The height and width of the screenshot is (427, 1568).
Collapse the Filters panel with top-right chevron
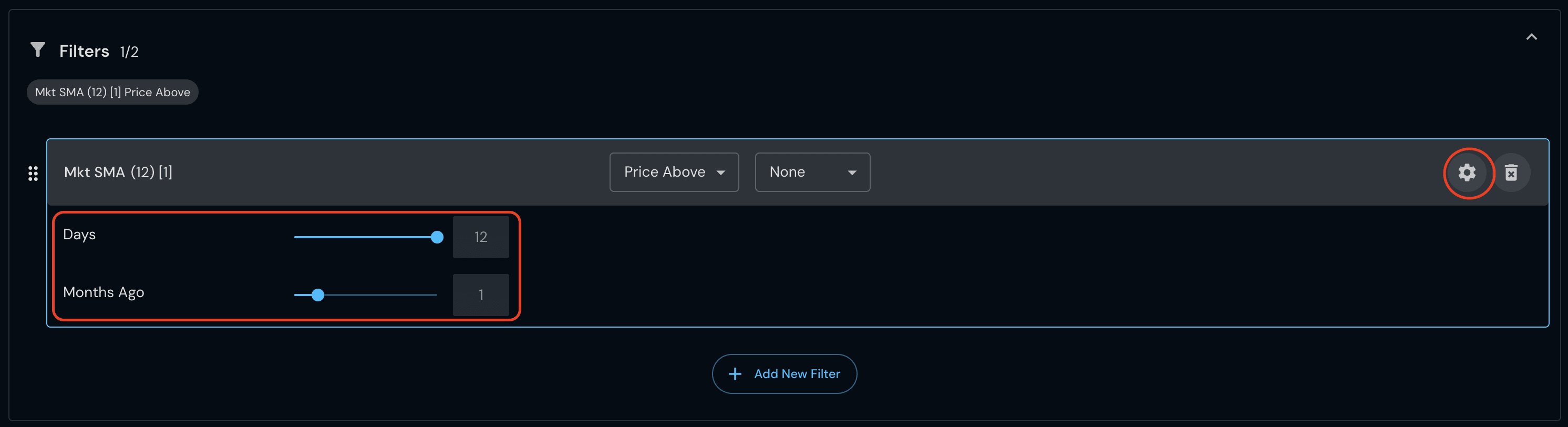coord(1531,37)
